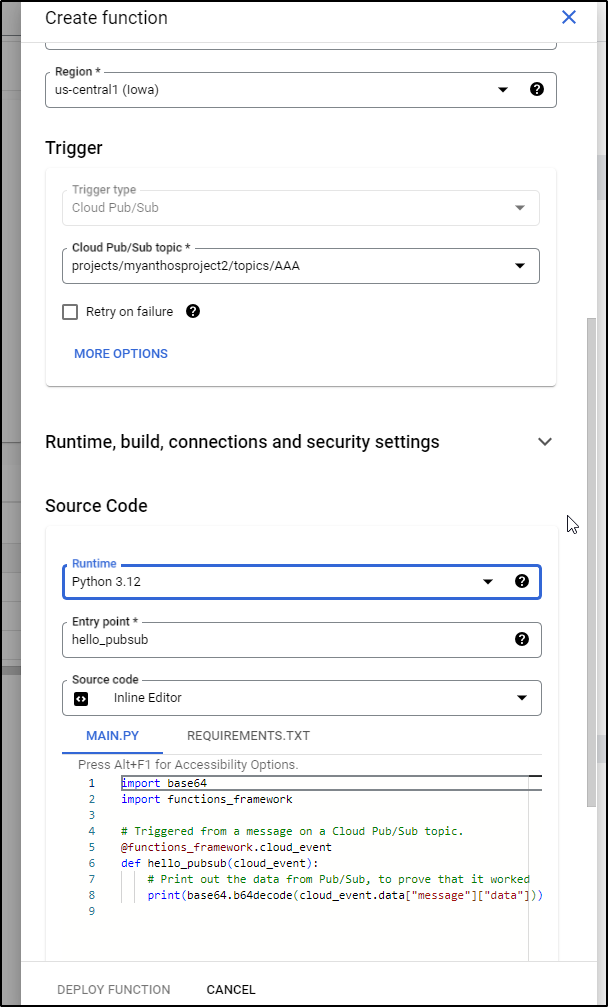Viewport: 608px width, 1007px height.
Task: Open the Cloud Pub/Sub topic dropdown
Action: coord(301,266)
